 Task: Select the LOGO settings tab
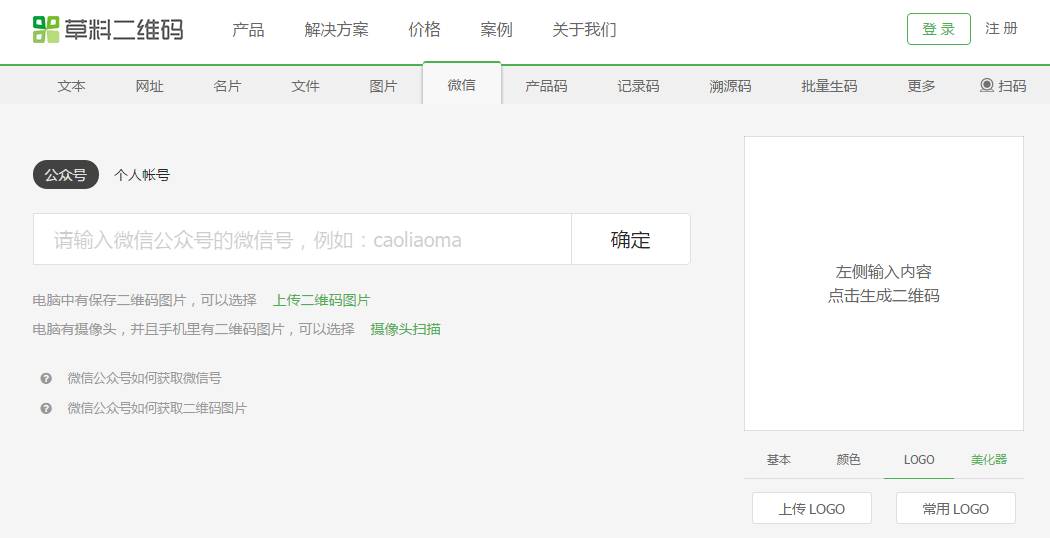919,460
